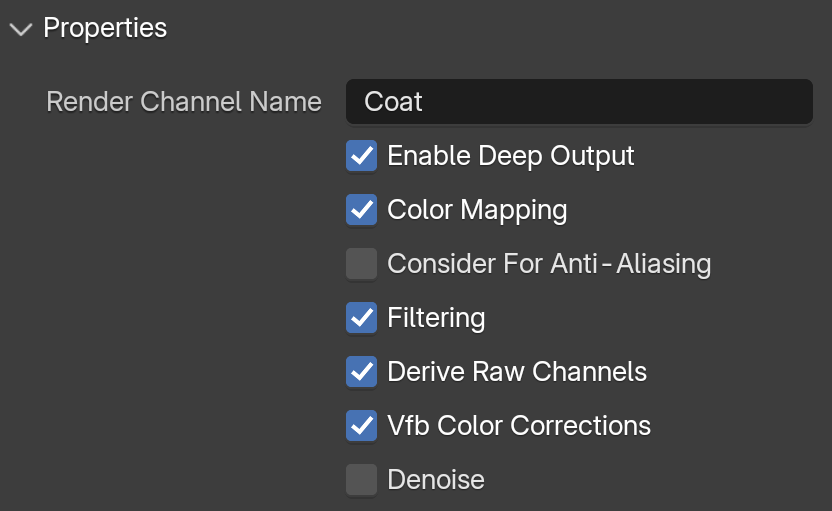Toggle the empty box next to Denoise
The width and height of the screenshot is (832, 511).
361,480
